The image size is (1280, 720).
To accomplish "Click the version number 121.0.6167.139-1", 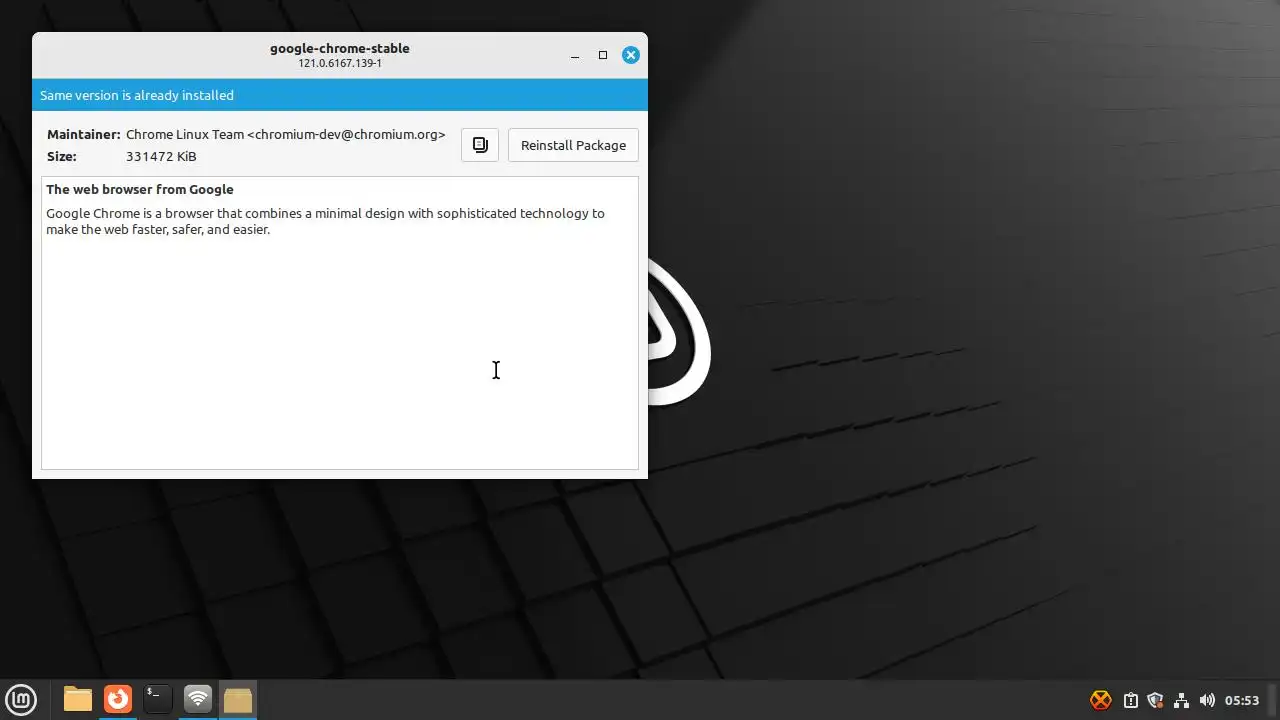I will coord(340,63).
